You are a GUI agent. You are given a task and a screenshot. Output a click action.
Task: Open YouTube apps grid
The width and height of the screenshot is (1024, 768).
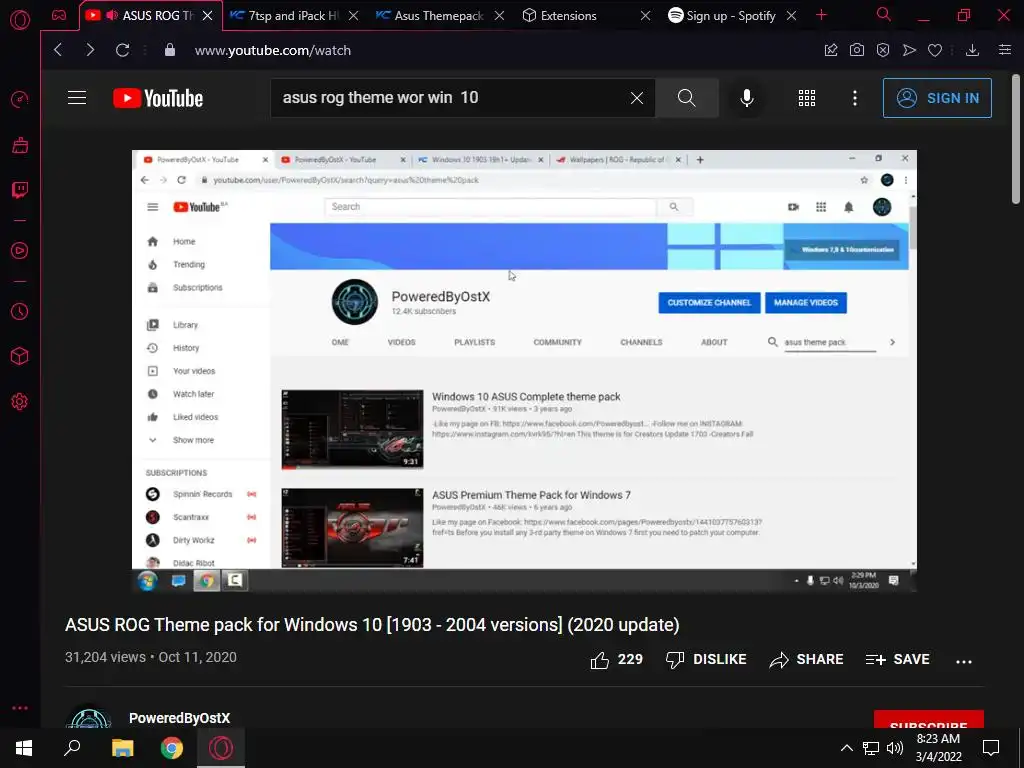tap(807, 98)
